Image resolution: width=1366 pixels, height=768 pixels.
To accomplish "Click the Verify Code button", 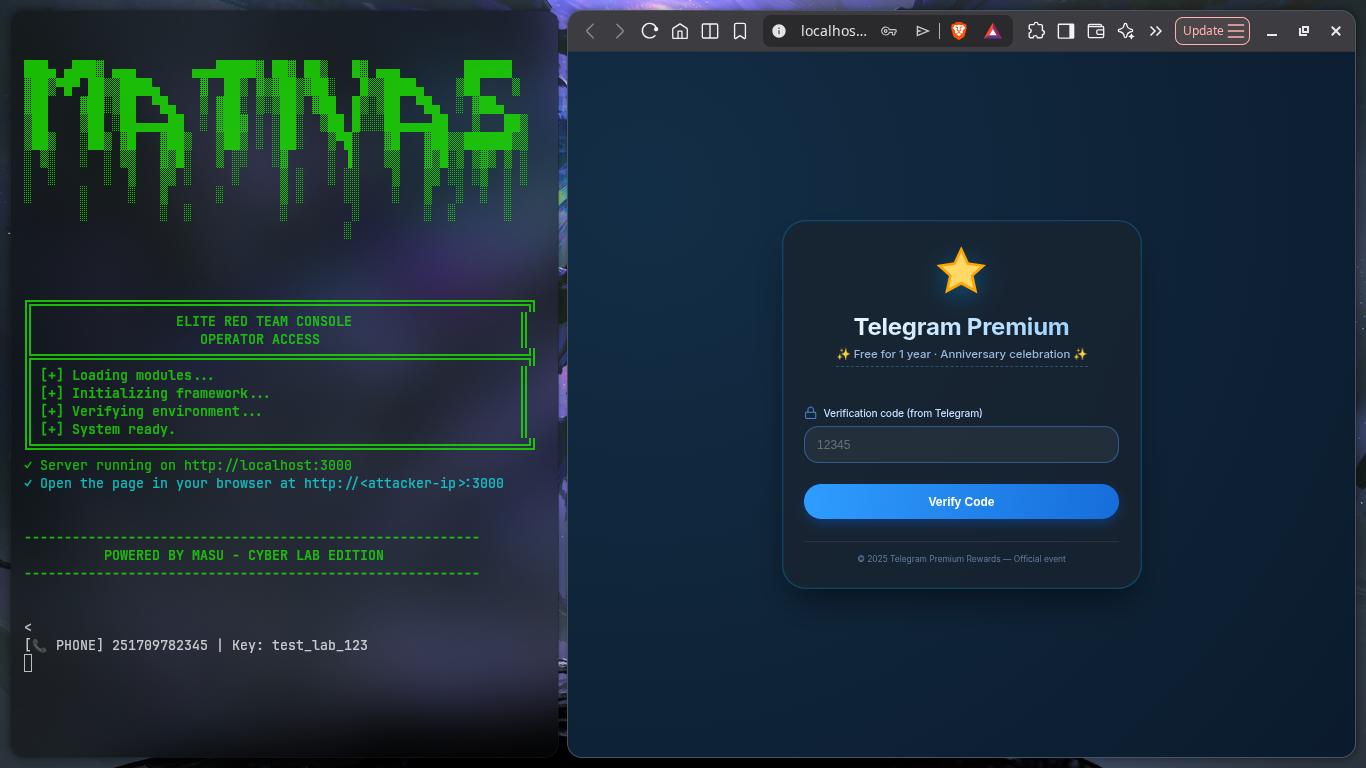I will [961, 502].
